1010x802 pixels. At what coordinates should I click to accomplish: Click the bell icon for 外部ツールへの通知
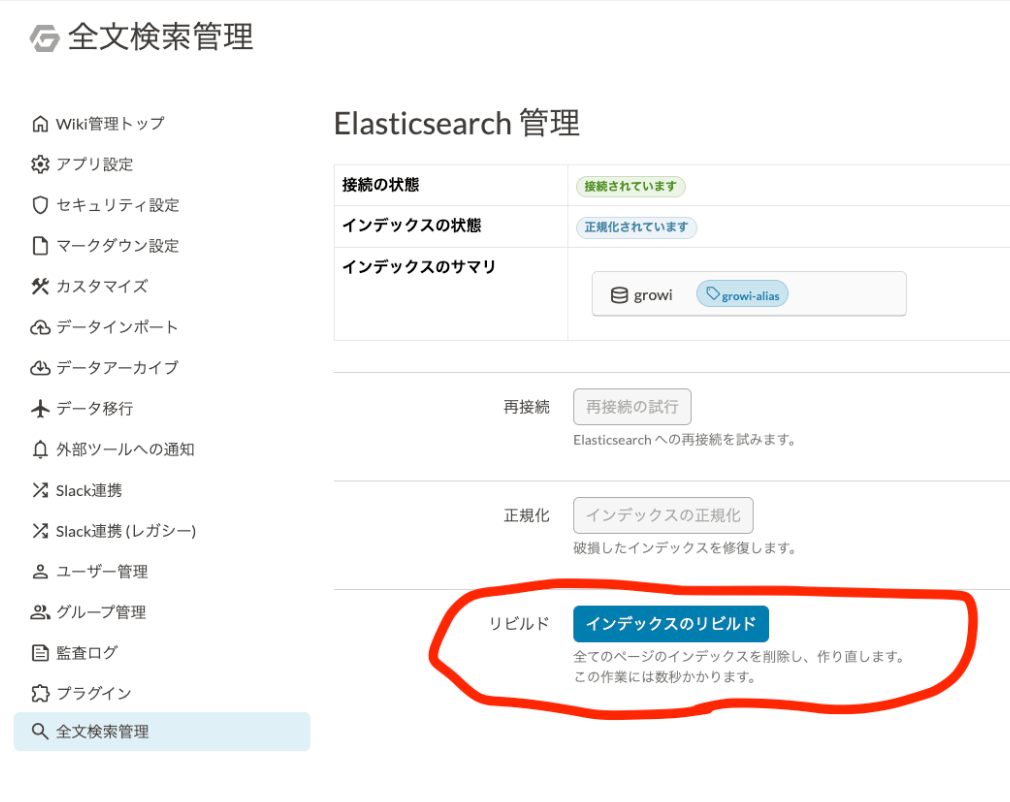point(40,449)
